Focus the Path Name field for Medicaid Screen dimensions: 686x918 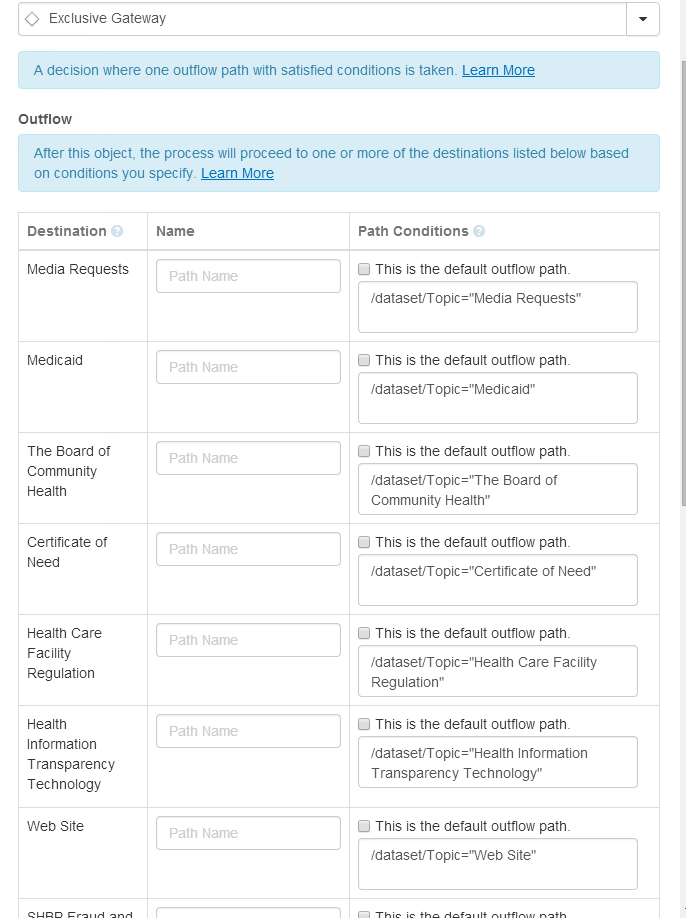click(248, 367)
